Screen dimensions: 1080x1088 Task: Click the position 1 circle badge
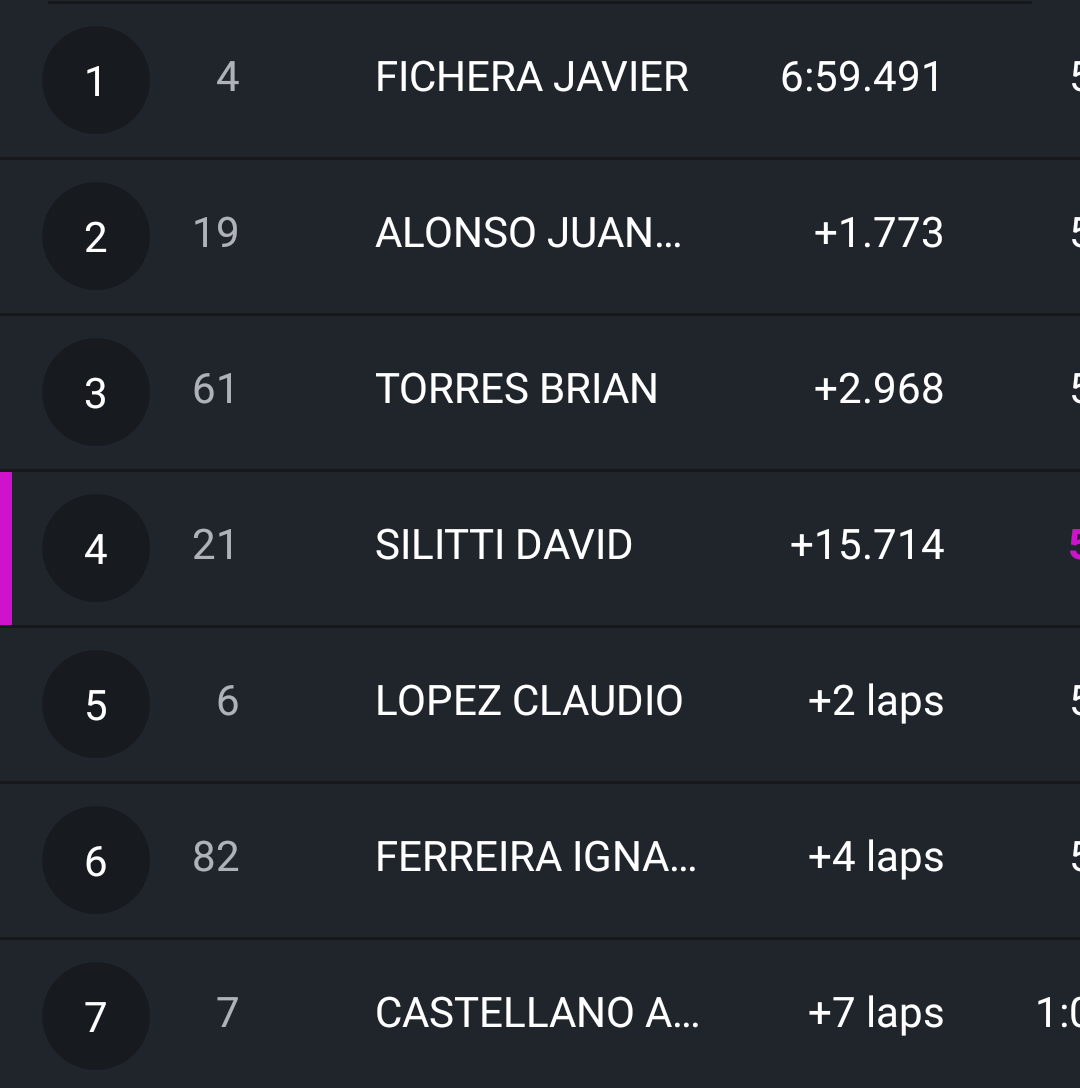96,80
